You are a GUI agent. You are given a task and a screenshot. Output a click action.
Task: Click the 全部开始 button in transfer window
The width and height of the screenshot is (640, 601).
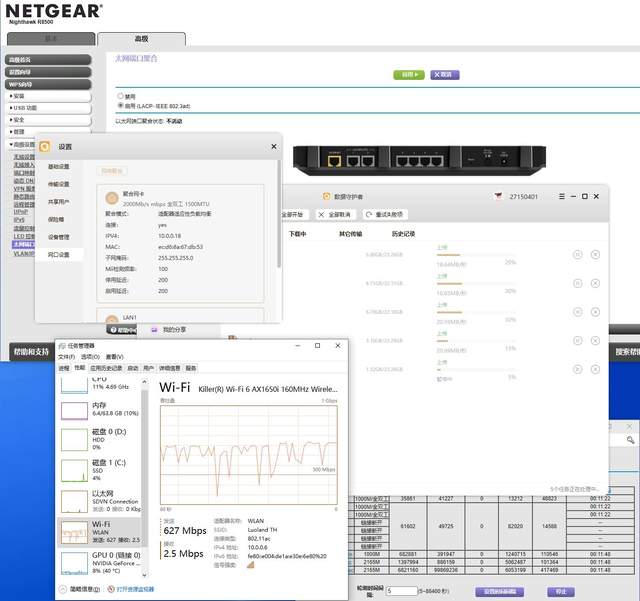[x=293, y=215]
